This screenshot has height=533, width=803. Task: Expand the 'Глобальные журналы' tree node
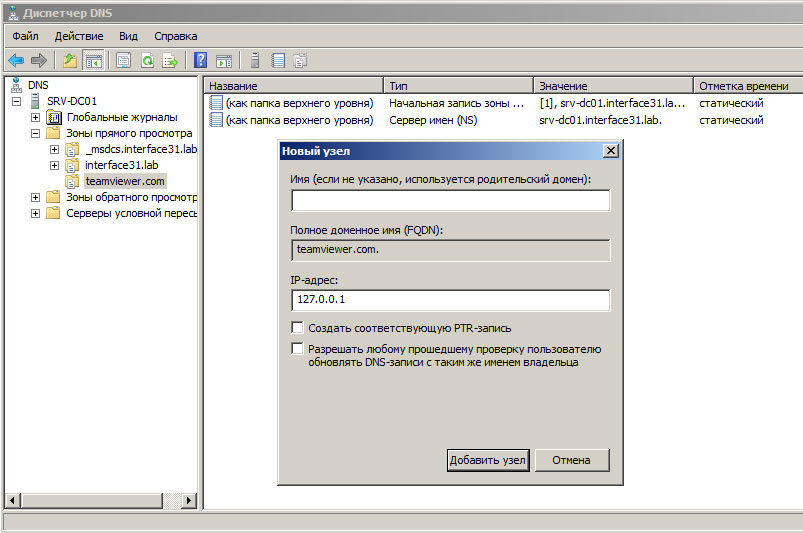pos(36,117)
